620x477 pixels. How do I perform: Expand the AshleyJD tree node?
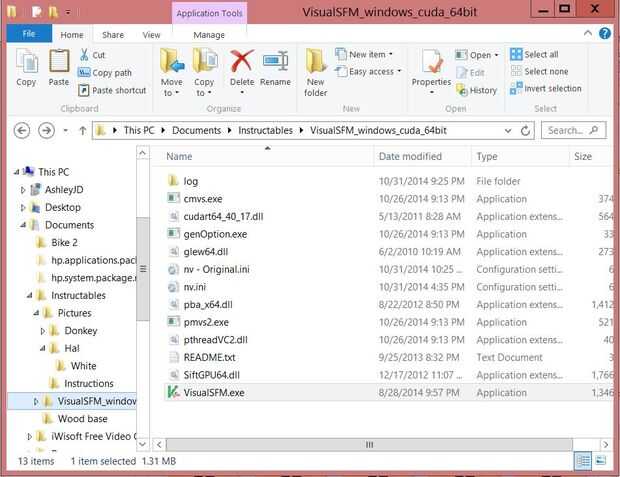pyautogui.click(x=23, y=190)
